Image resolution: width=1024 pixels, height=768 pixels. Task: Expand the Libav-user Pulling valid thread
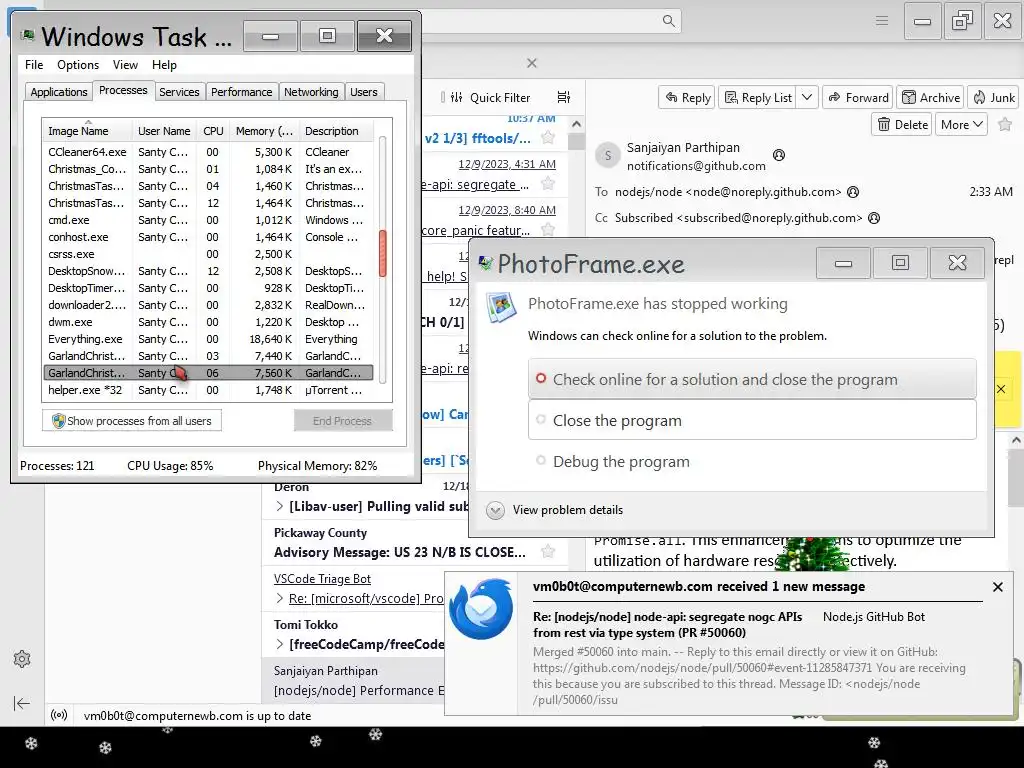[280, 506]
